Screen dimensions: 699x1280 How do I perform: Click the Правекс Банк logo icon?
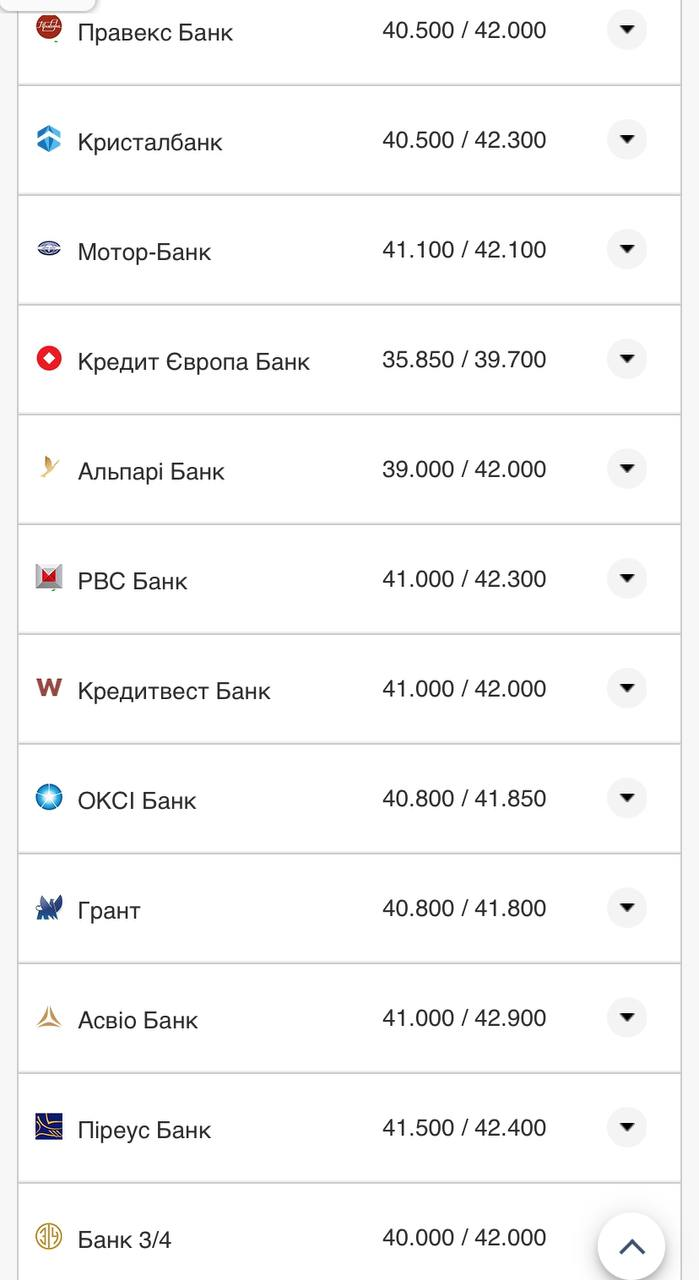(49, 28)
